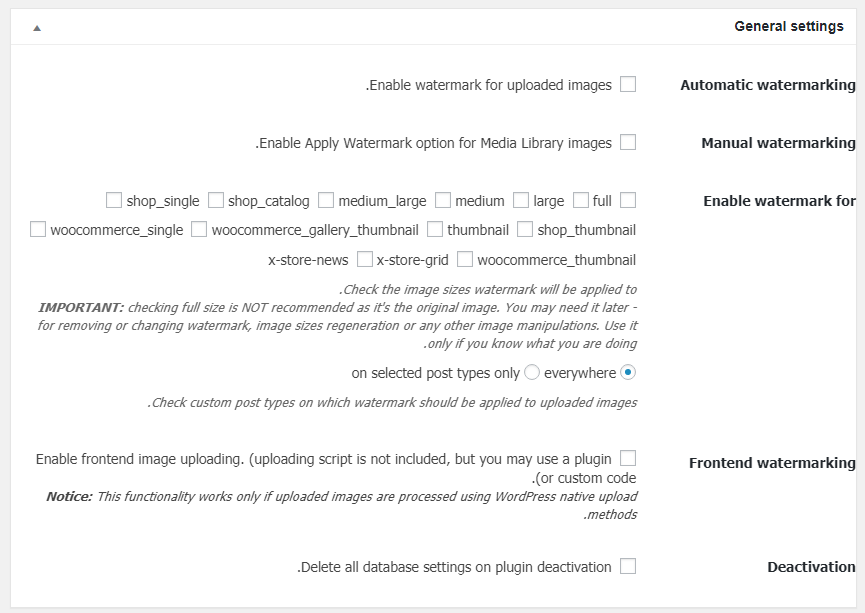Tick checkbox immediately right of 'thumbnail' label
865x613 pixels.
click(x=525, y=229)
